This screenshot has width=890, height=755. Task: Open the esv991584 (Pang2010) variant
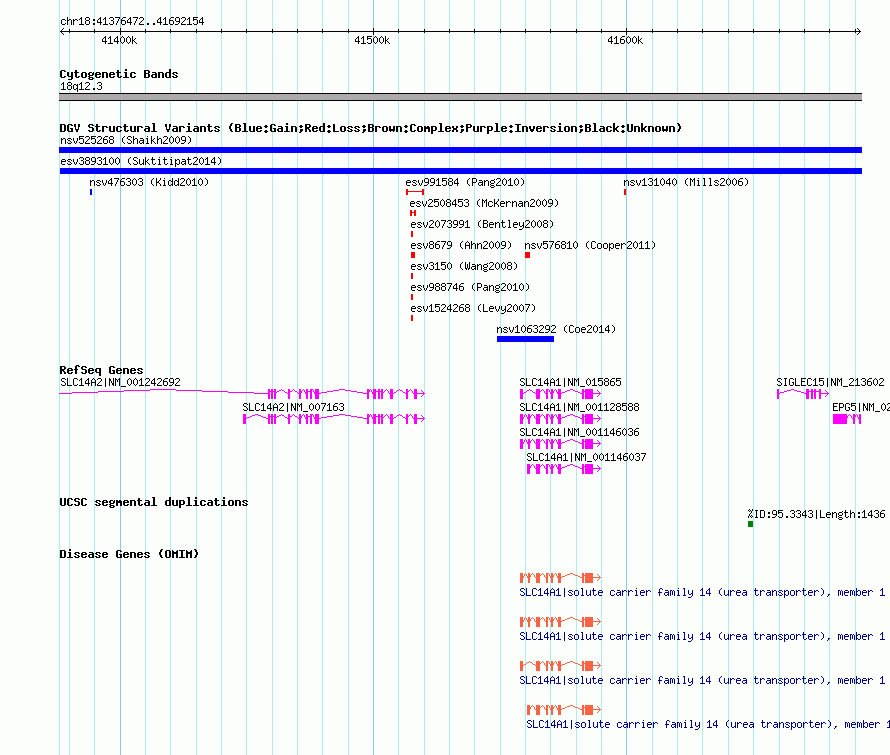click(x=465, y=182)
